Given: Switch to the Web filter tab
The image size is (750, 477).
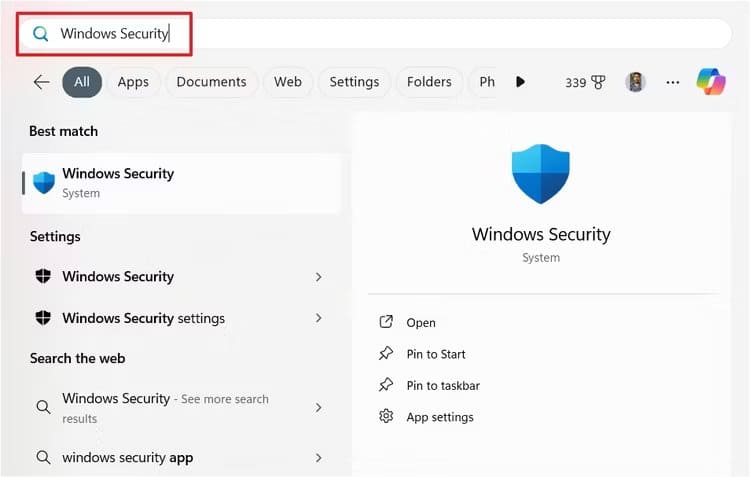Looking at the screenshot, I should pyautogui.click(x=288, y=82).
